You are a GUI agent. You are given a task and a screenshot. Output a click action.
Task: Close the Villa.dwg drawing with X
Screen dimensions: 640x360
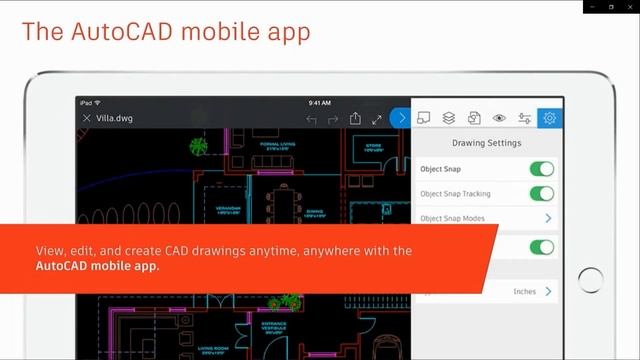coord(87,118)
